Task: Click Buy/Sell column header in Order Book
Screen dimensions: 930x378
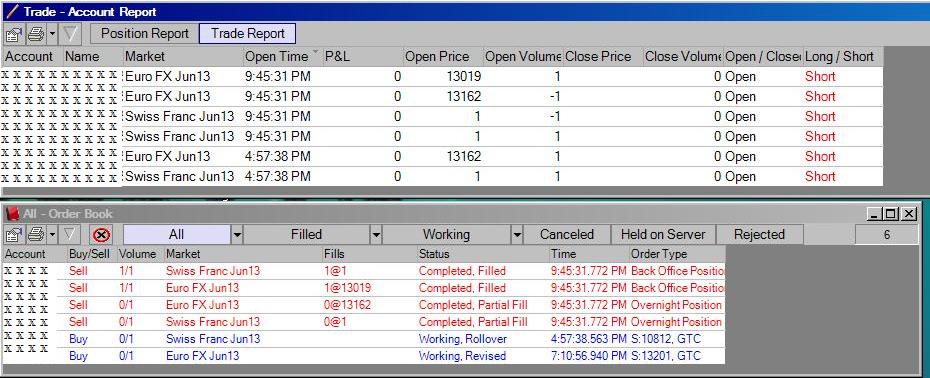Action: coord(91,254)
